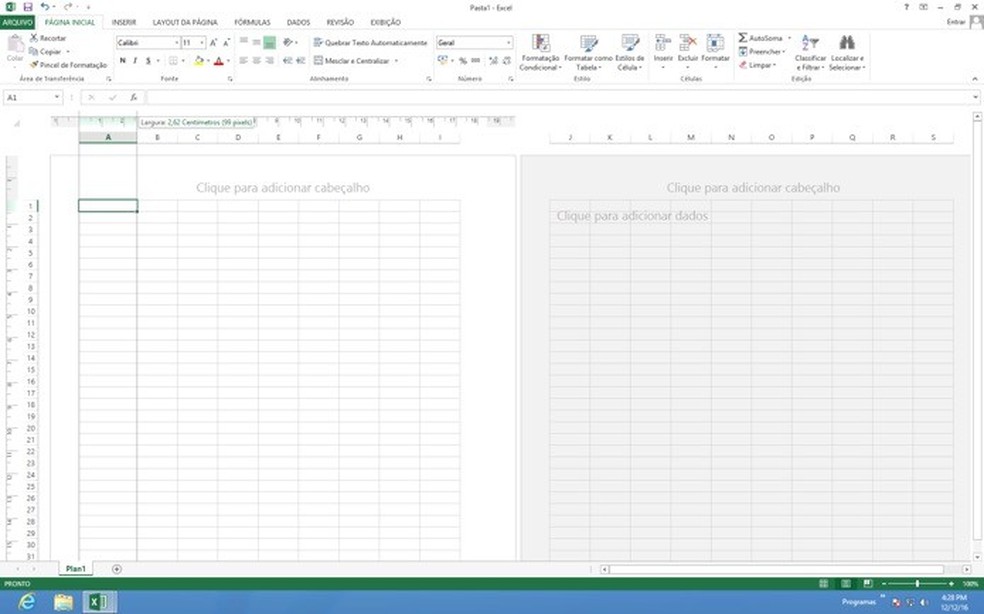This screenshot has height=614, width=984.
Task: Click the formula bar input field
Action: [x=558, y=97]
